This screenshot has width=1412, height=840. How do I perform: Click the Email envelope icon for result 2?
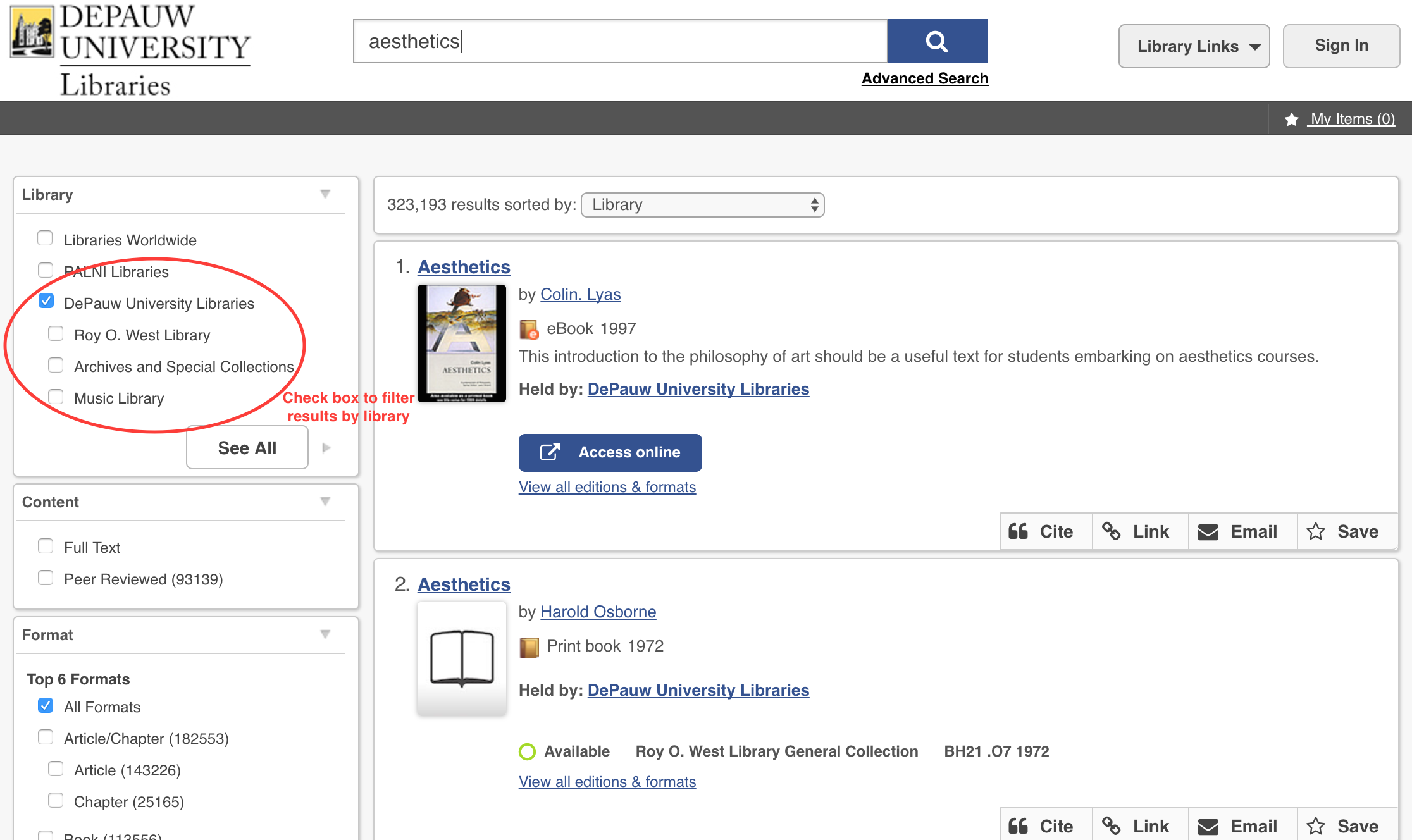coord(1208,827)
